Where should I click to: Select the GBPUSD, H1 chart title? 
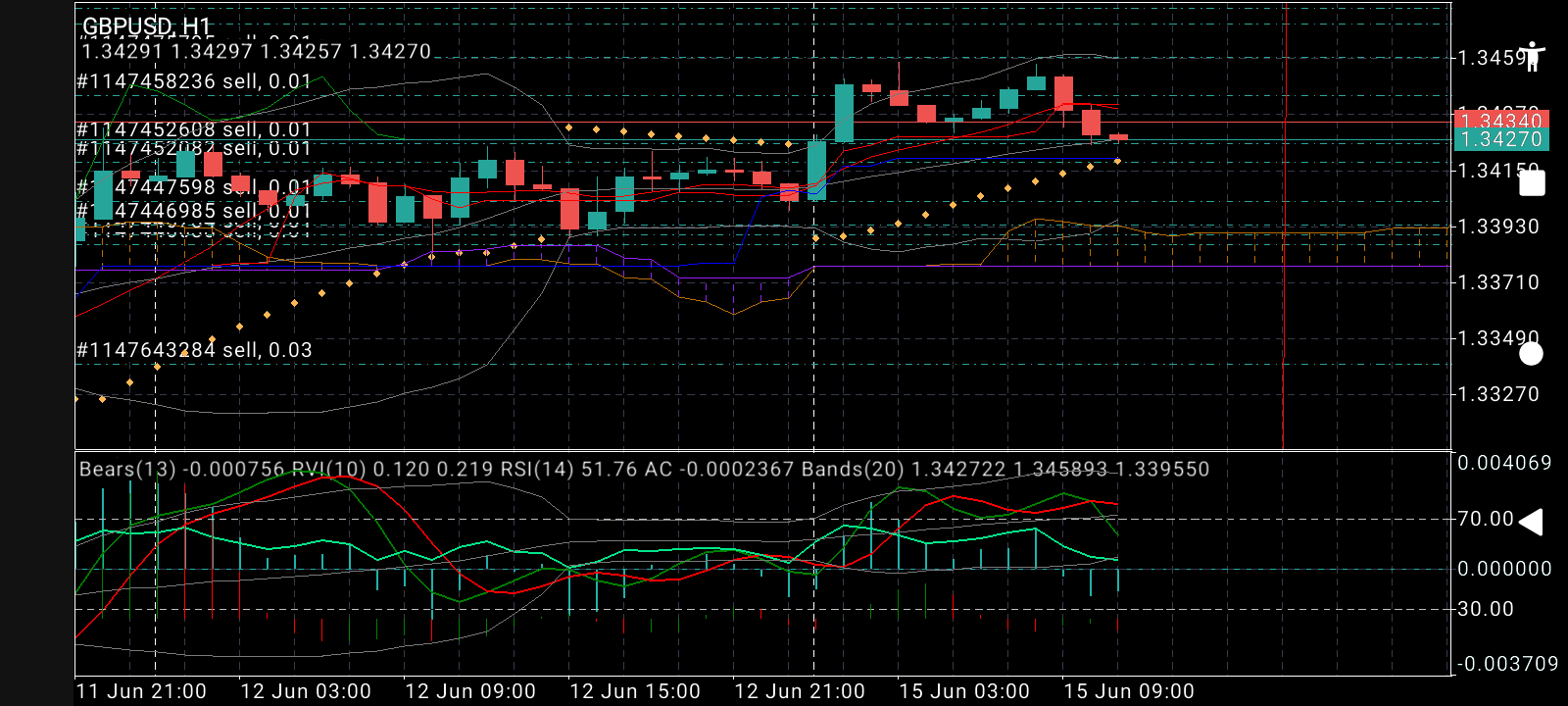coord(146,26)
